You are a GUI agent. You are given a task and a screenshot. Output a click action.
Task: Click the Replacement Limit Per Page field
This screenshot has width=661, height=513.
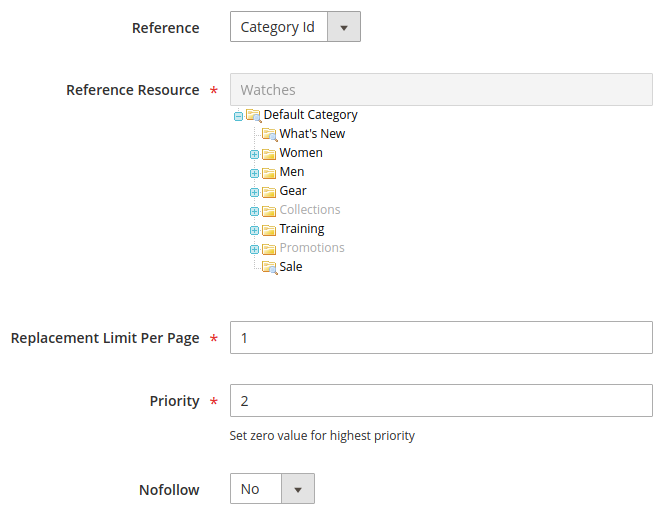click(x=441, y=338)
